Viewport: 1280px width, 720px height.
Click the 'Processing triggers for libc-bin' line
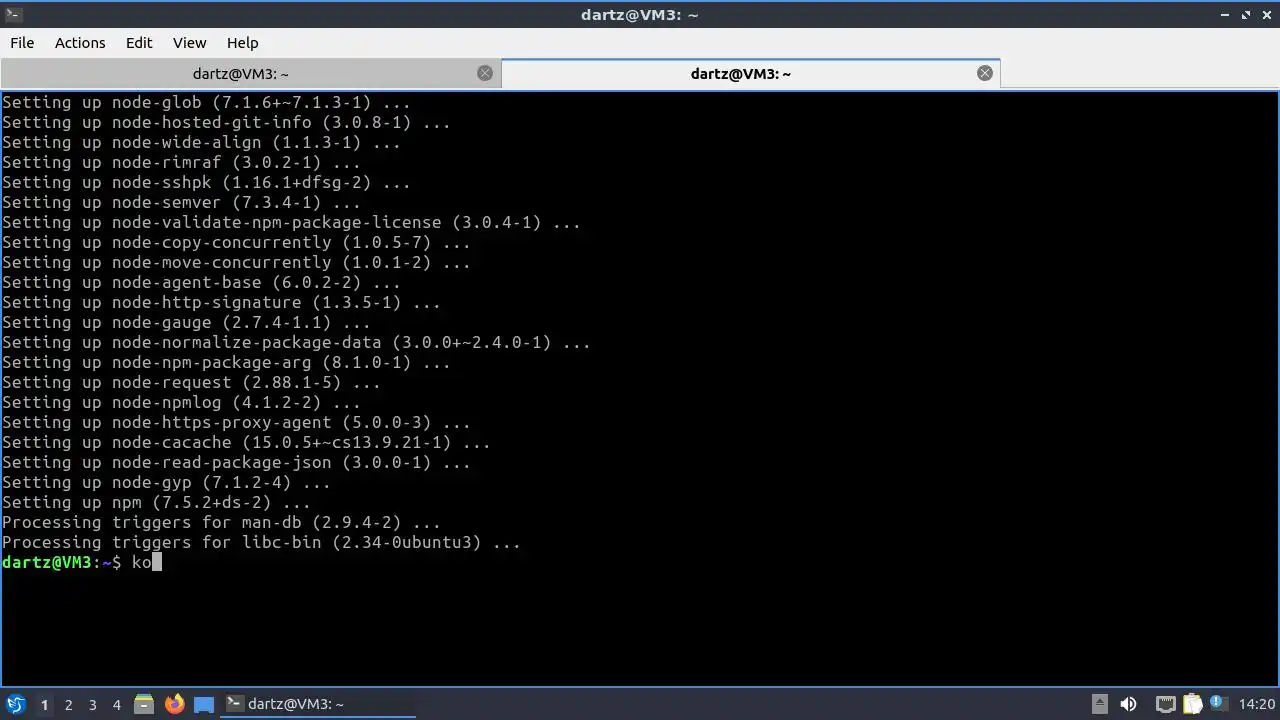(x=261, y=542)
